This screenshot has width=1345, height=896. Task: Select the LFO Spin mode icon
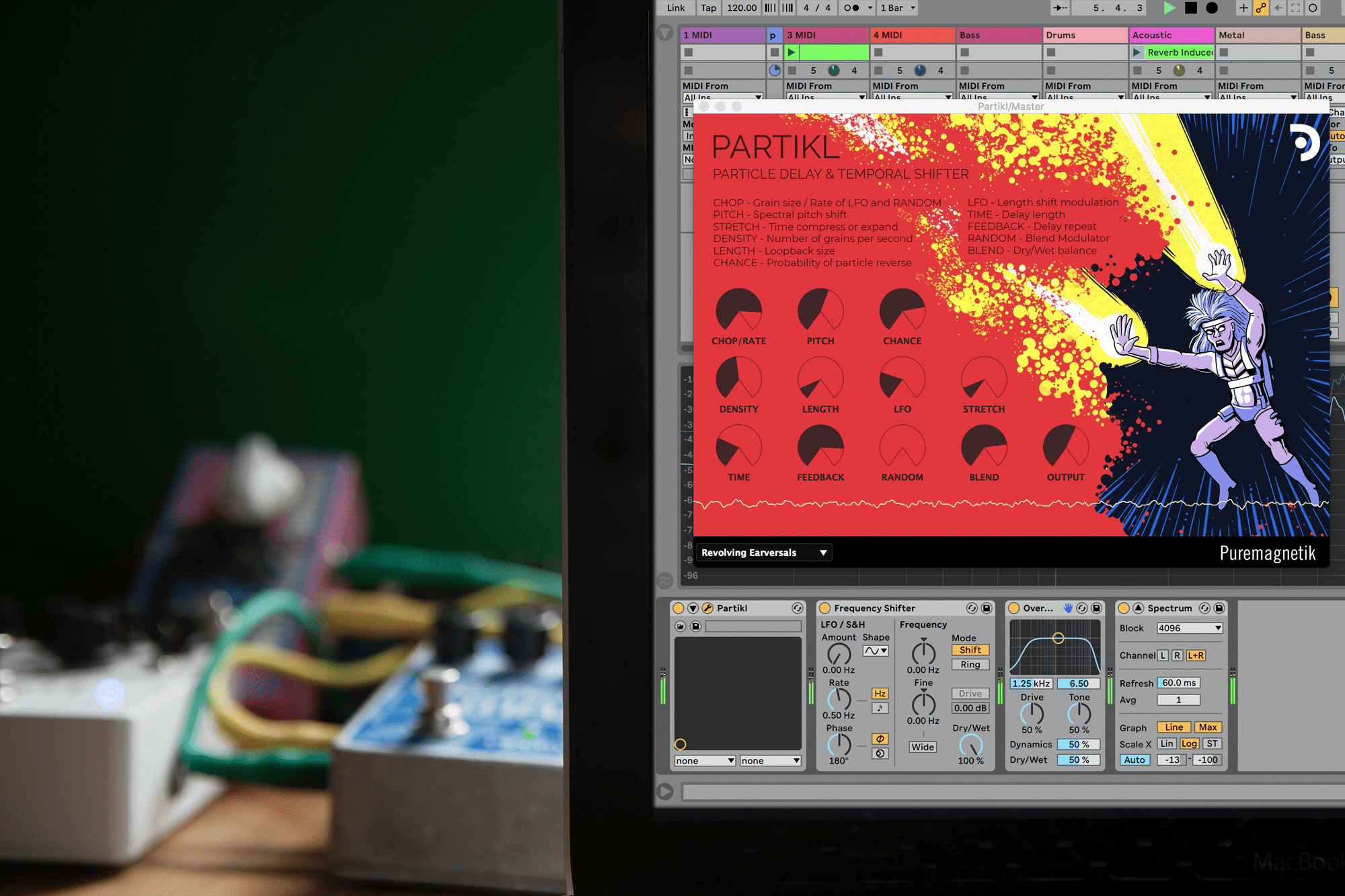[x=880, y=754]
